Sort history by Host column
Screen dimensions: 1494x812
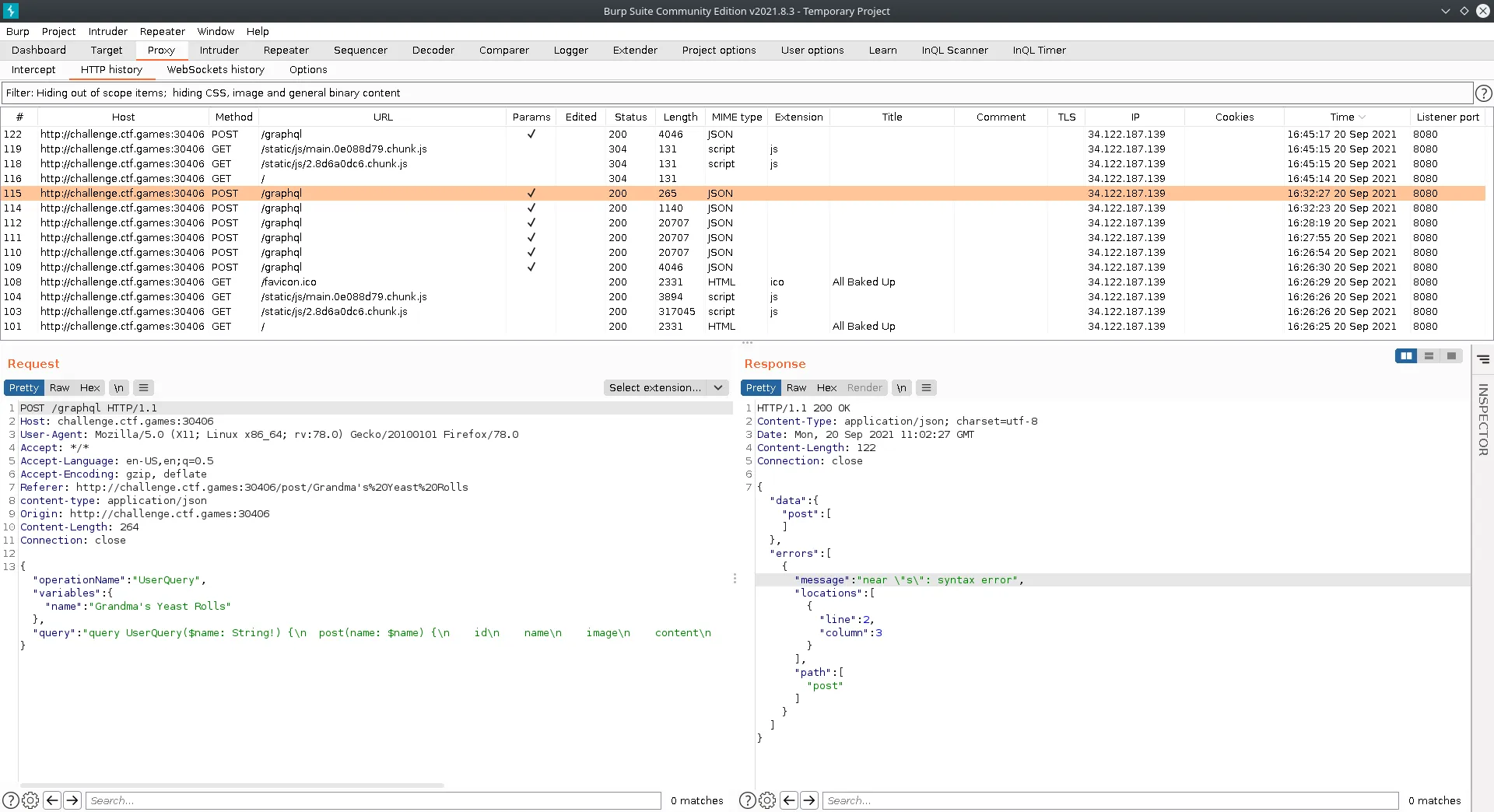pyautogui.click(x=123, y=117)
